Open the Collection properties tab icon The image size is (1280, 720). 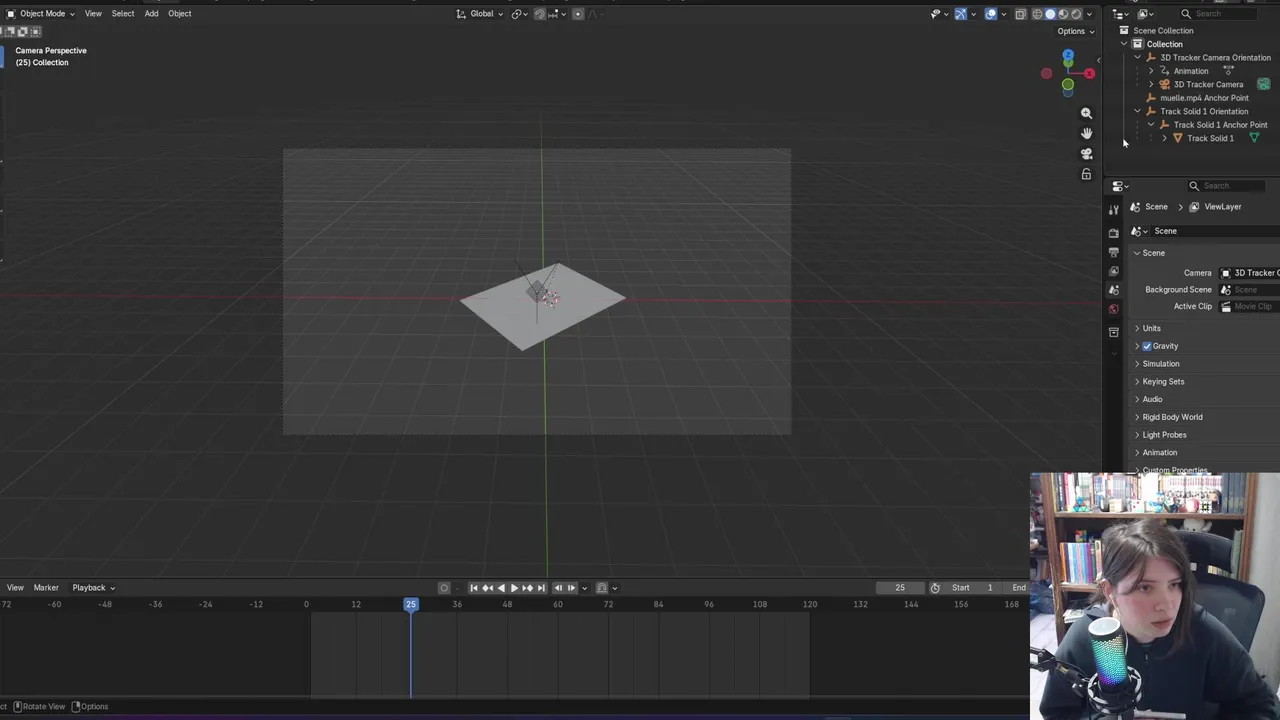click(1114, 332)
